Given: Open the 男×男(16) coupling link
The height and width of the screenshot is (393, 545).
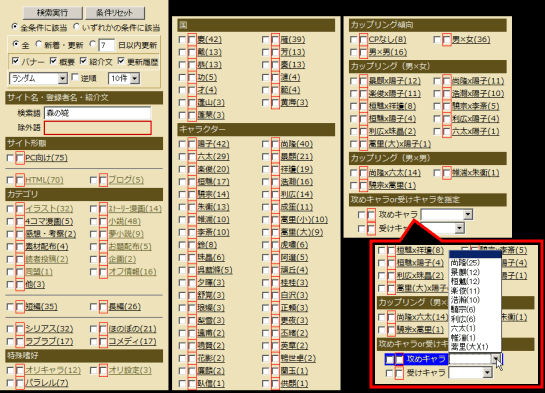Looking at the screenshot, I should click(388, 52).
